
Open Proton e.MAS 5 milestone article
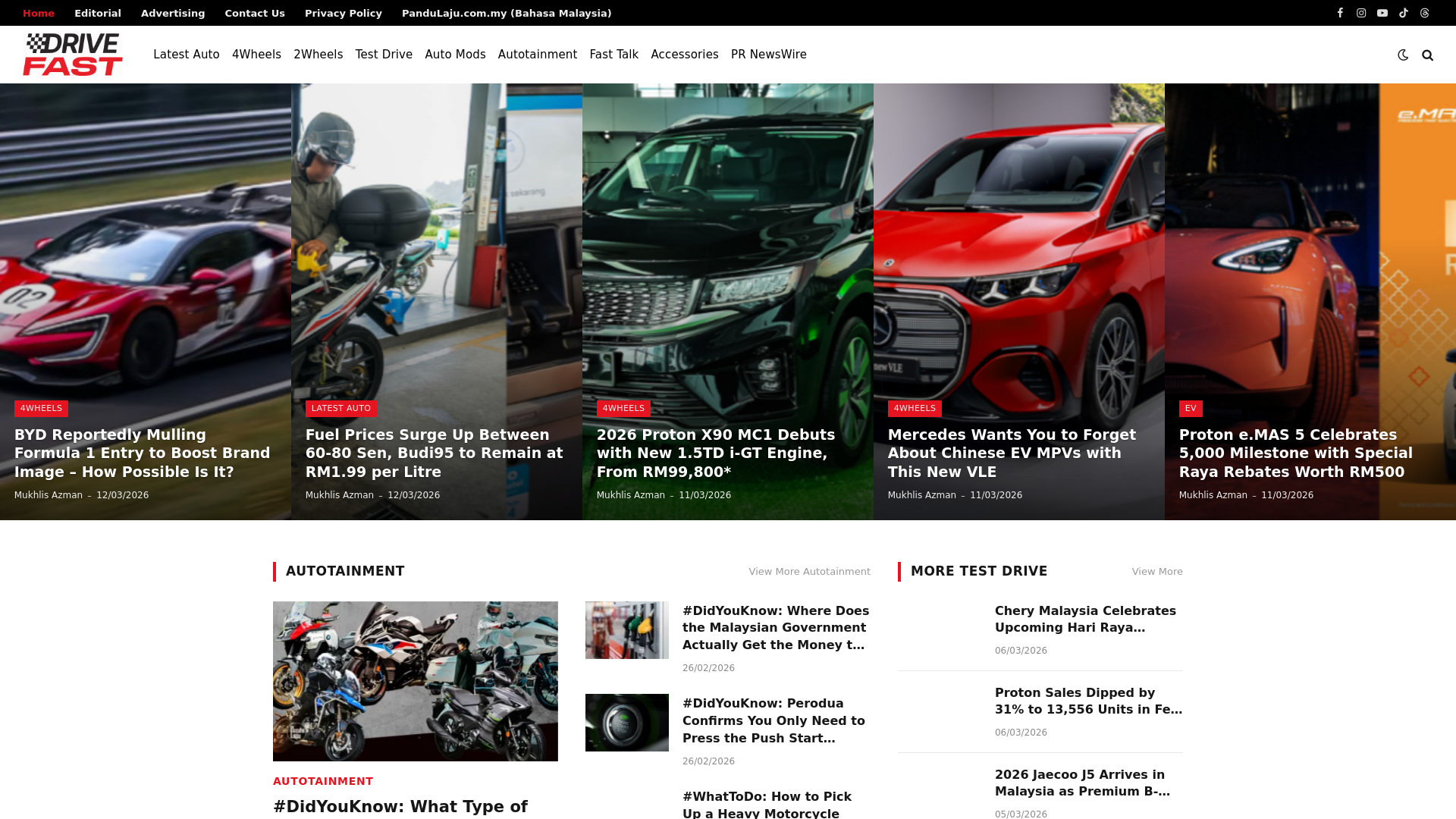click(1296, 453)
